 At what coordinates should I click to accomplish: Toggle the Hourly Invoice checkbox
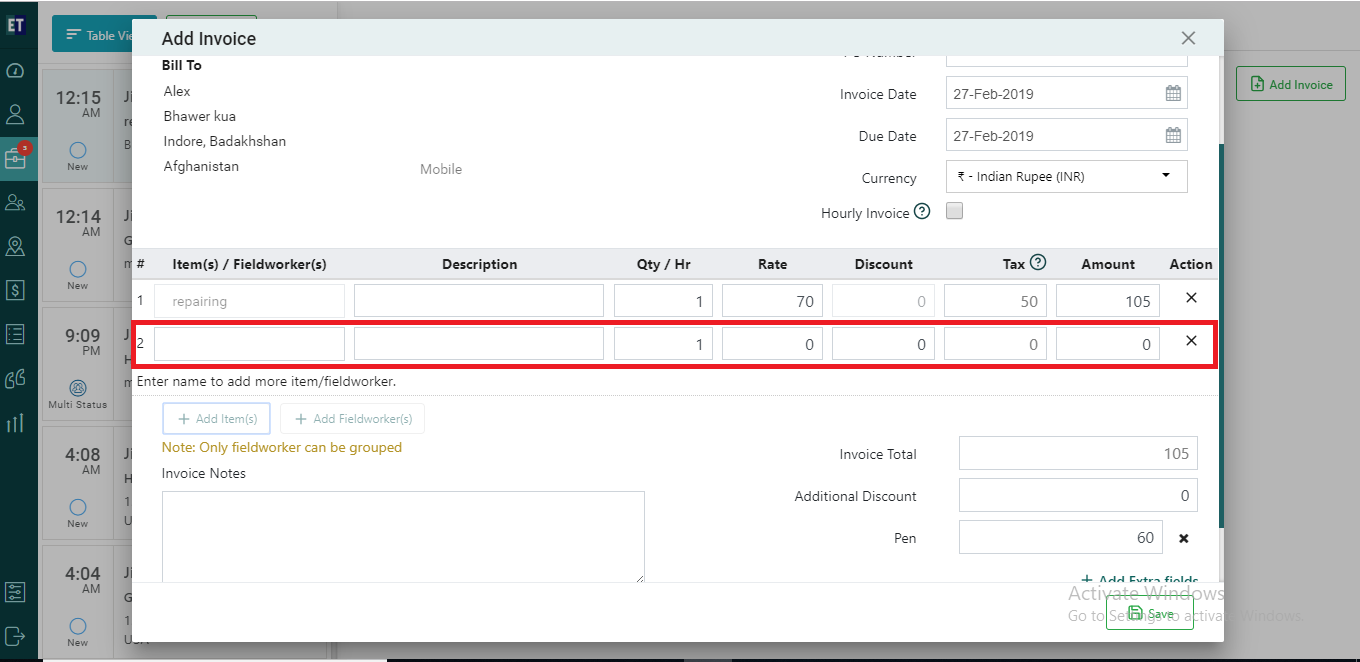pyautogui.click(x=954, y=211)
